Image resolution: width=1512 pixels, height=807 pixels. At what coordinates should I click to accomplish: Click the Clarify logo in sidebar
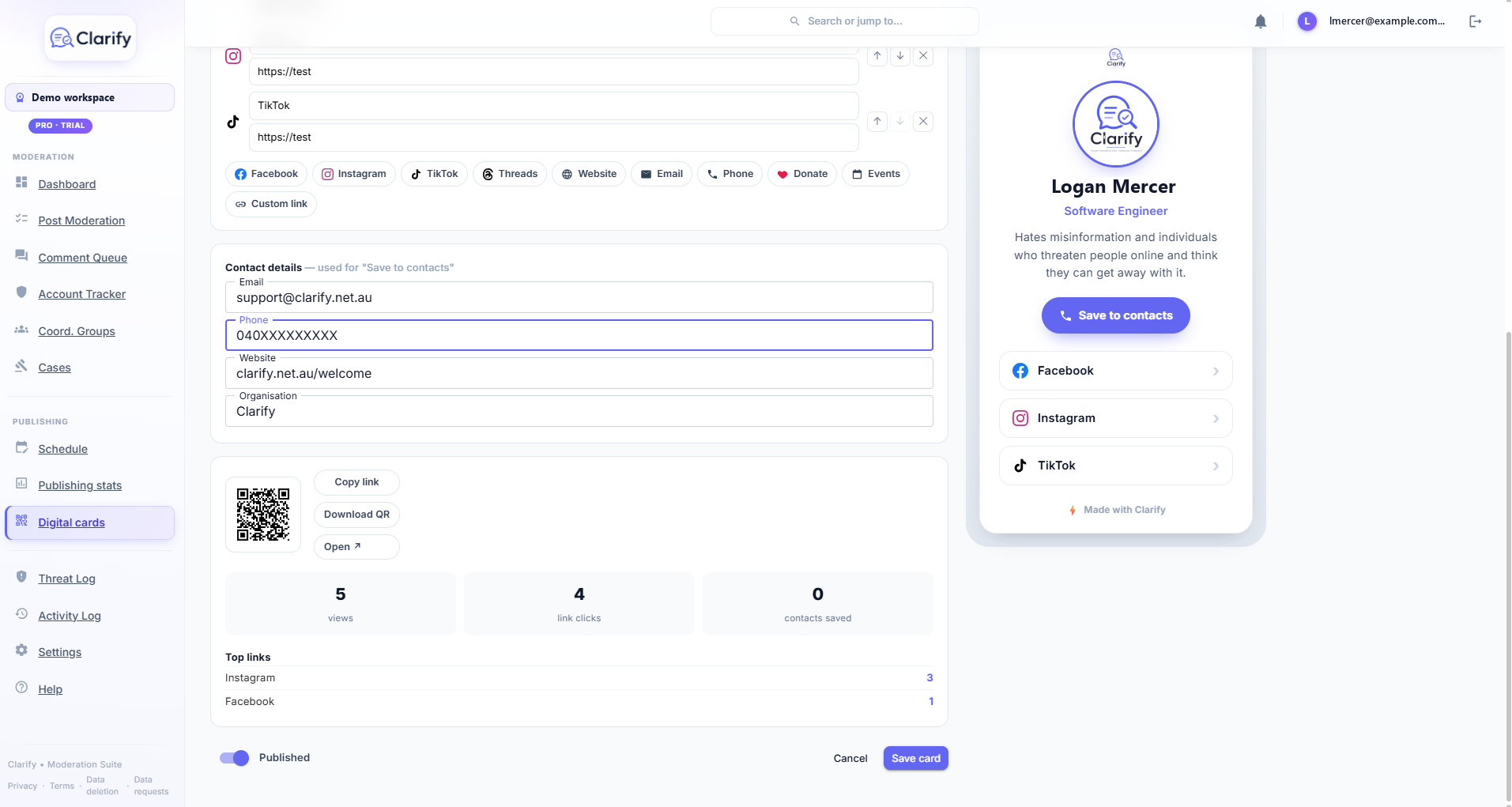[x=90, y=38]
